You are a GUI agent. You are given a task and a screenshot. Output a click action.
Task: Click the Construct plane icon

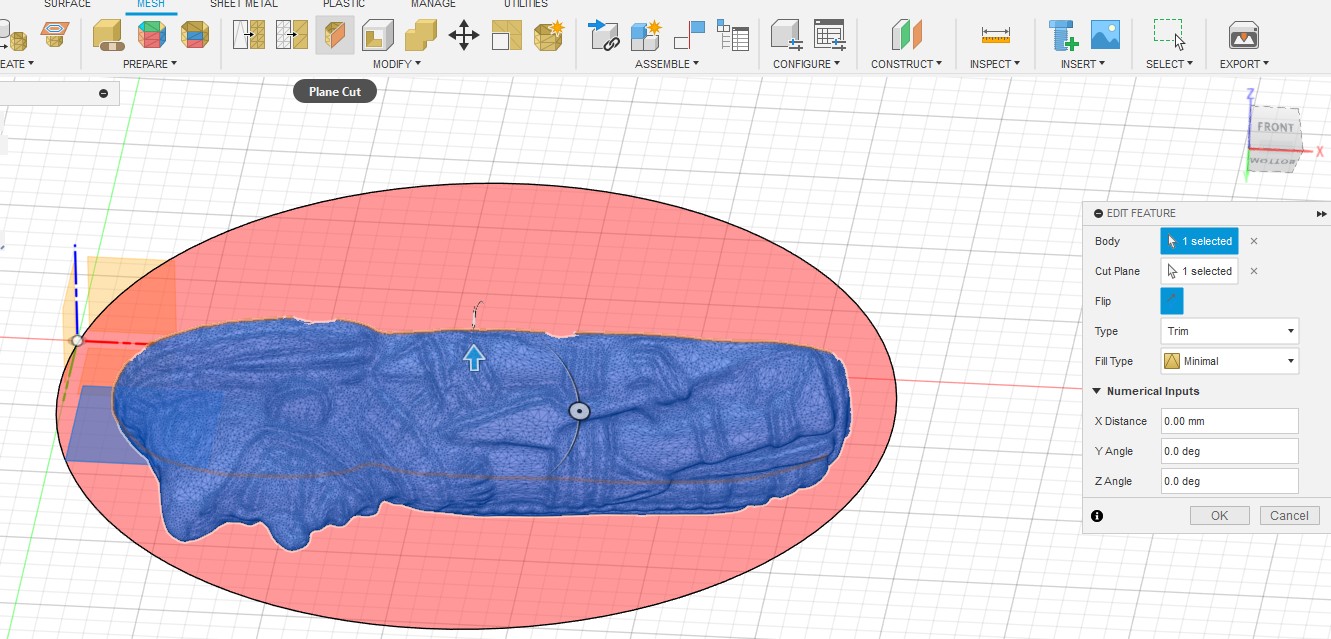point(906,36)
